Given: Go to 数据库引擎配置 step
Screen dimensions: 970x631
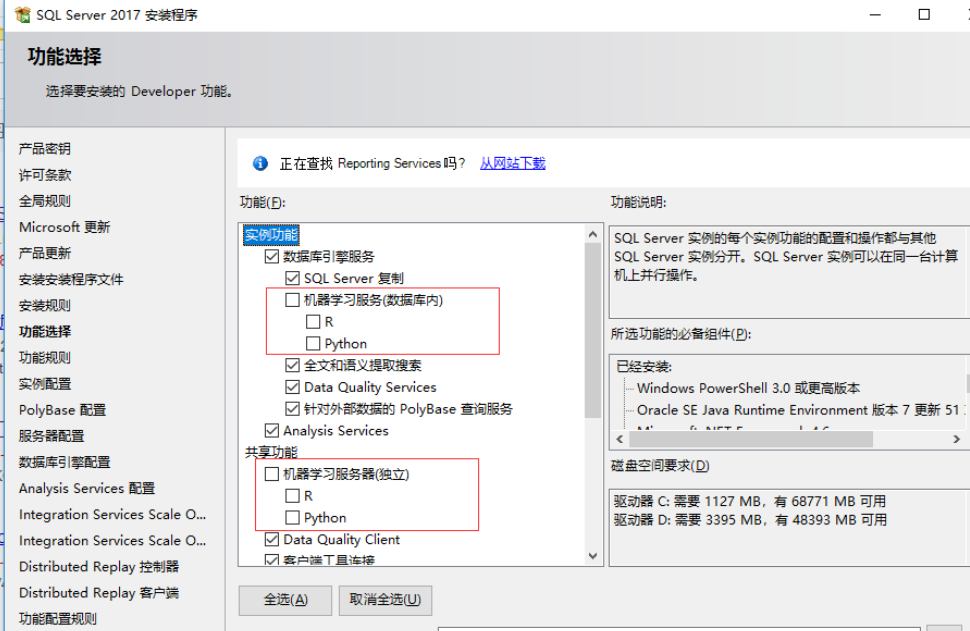Looking at the screenshot, I should click(64, 462).
